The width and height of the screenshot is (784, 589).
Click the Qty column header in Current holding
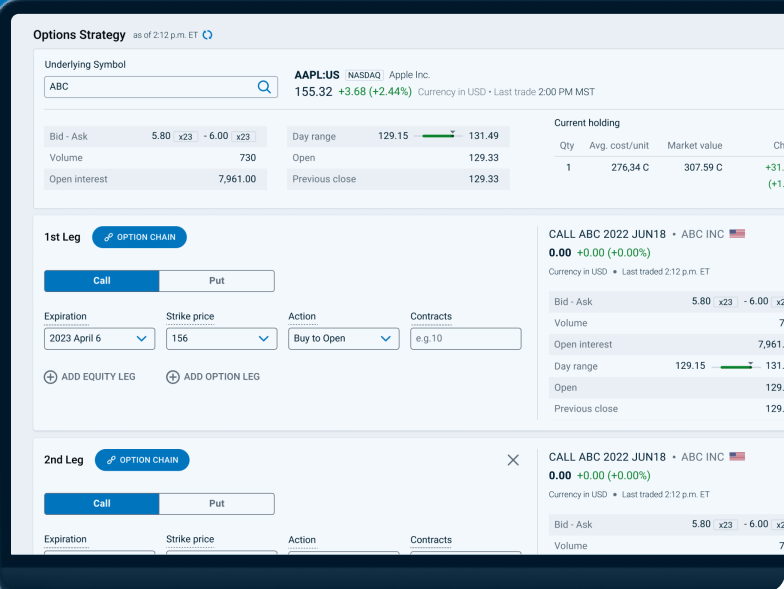coord(566,146)
